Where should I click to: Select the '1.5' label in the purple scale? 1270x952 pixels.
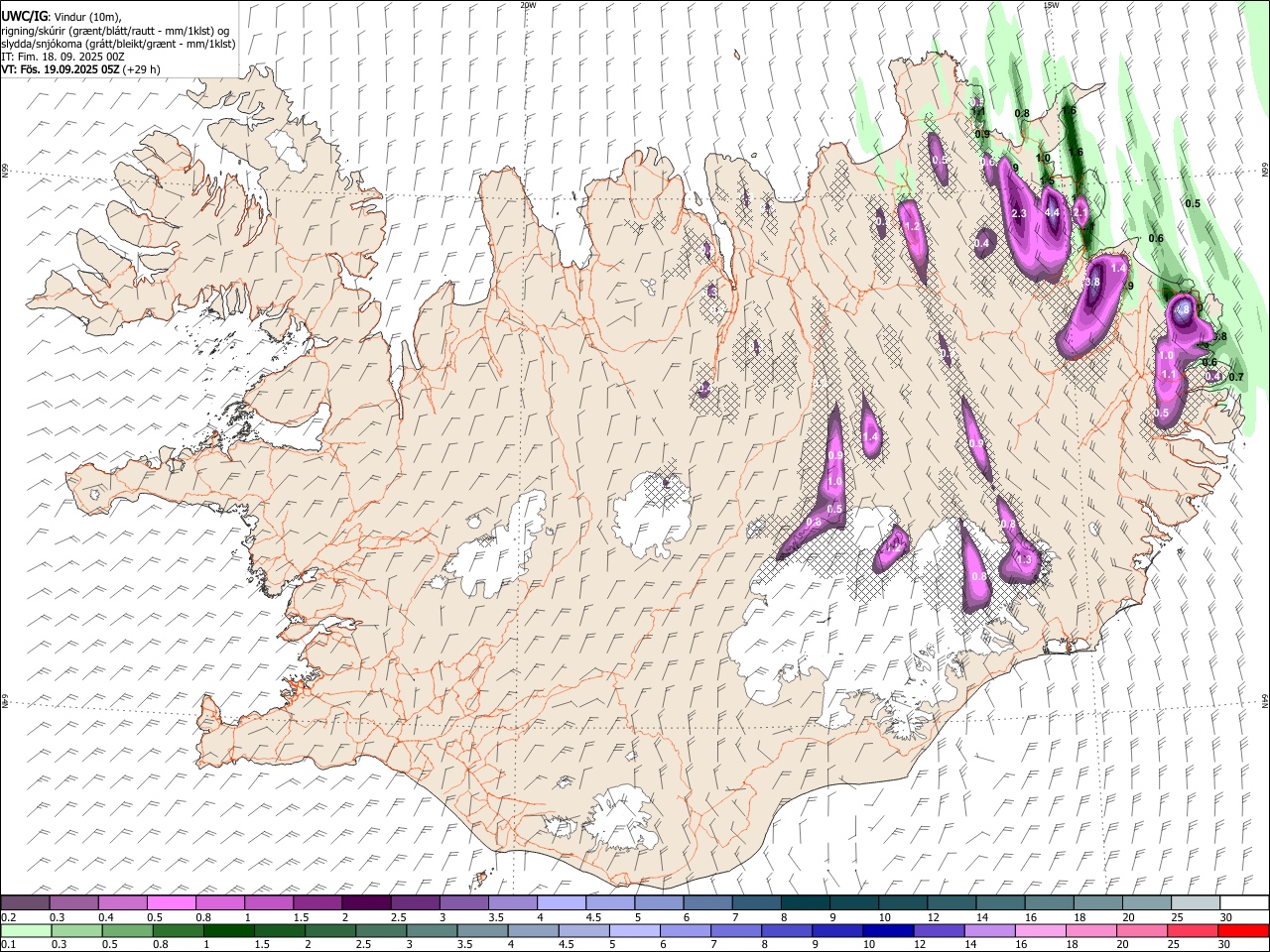(301, 917)
